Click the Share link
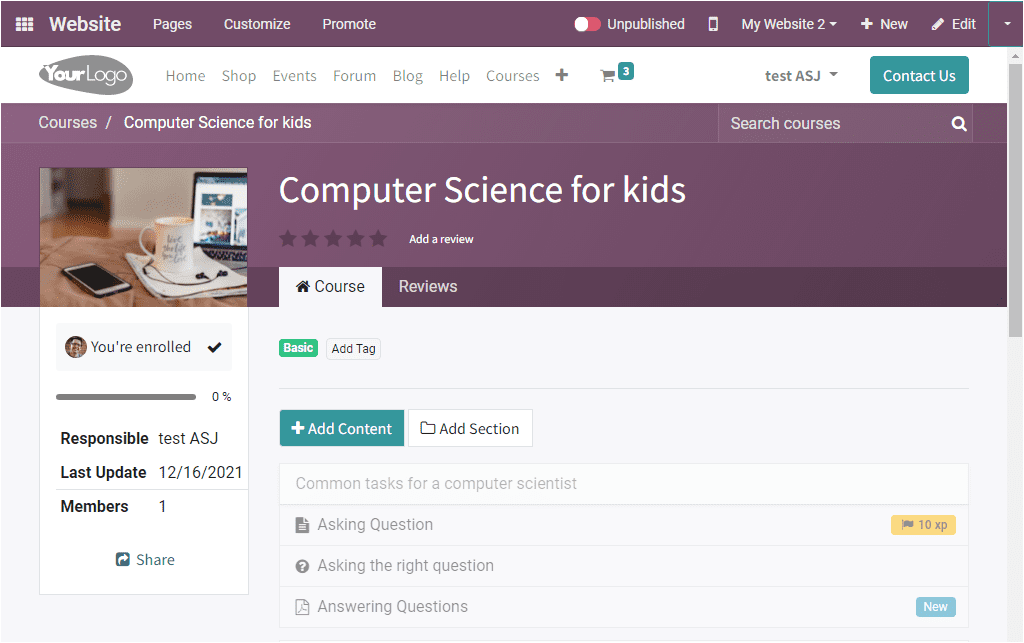Screen dimensions: 1024x643 [145, 559]
